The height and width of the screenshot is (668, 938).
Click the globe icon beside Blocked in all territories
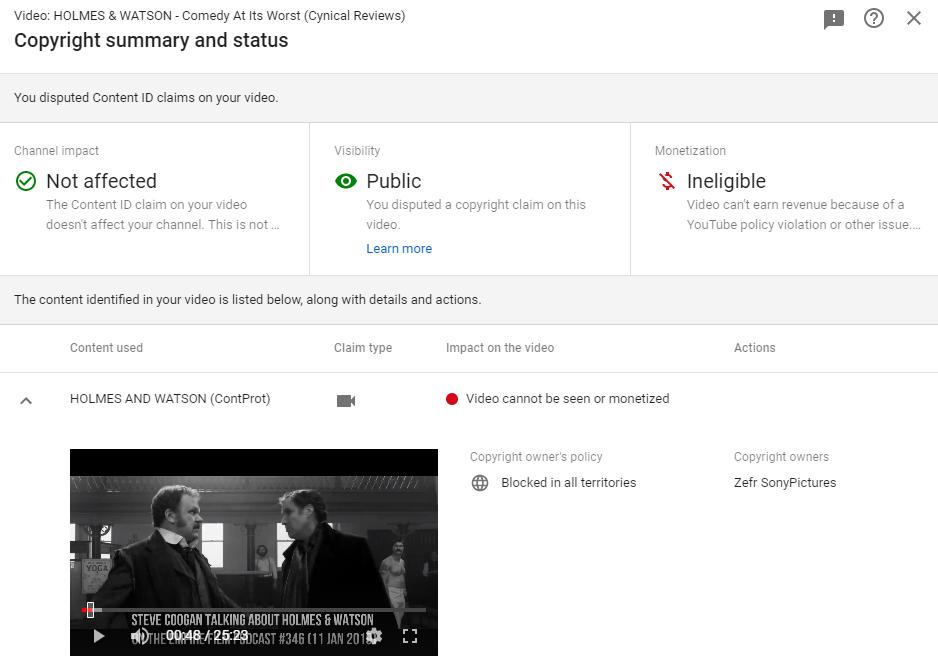[480, 483]
